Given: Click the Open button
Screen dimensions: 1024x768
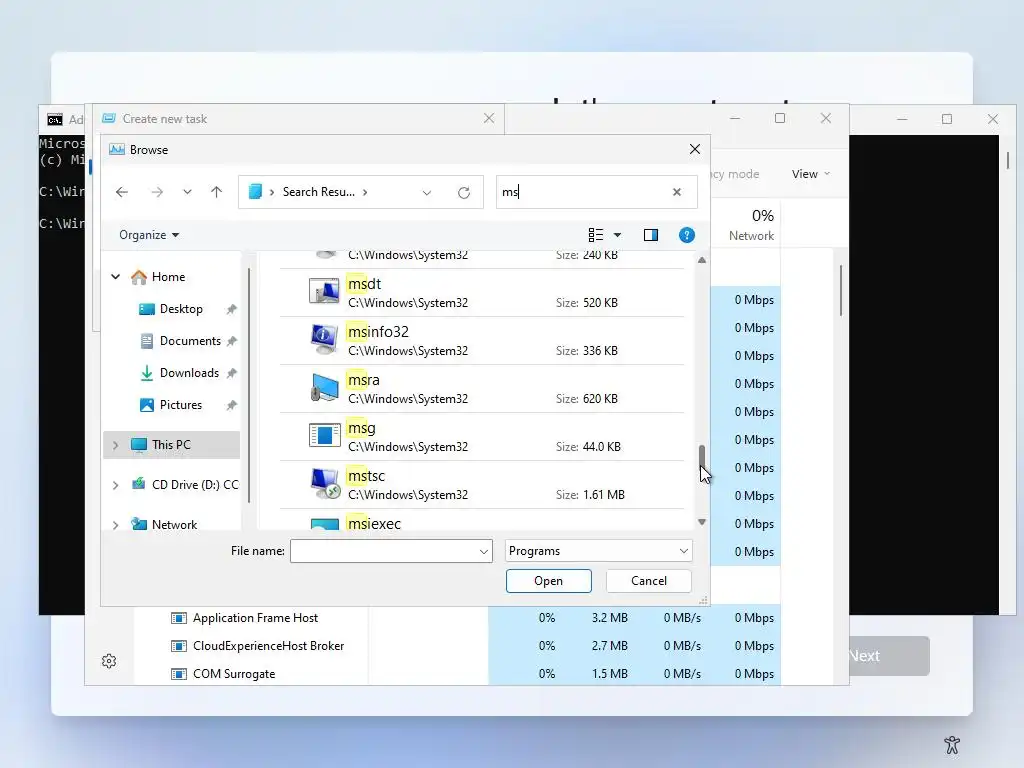Looking at the screenshot, I should click(549, 581).
